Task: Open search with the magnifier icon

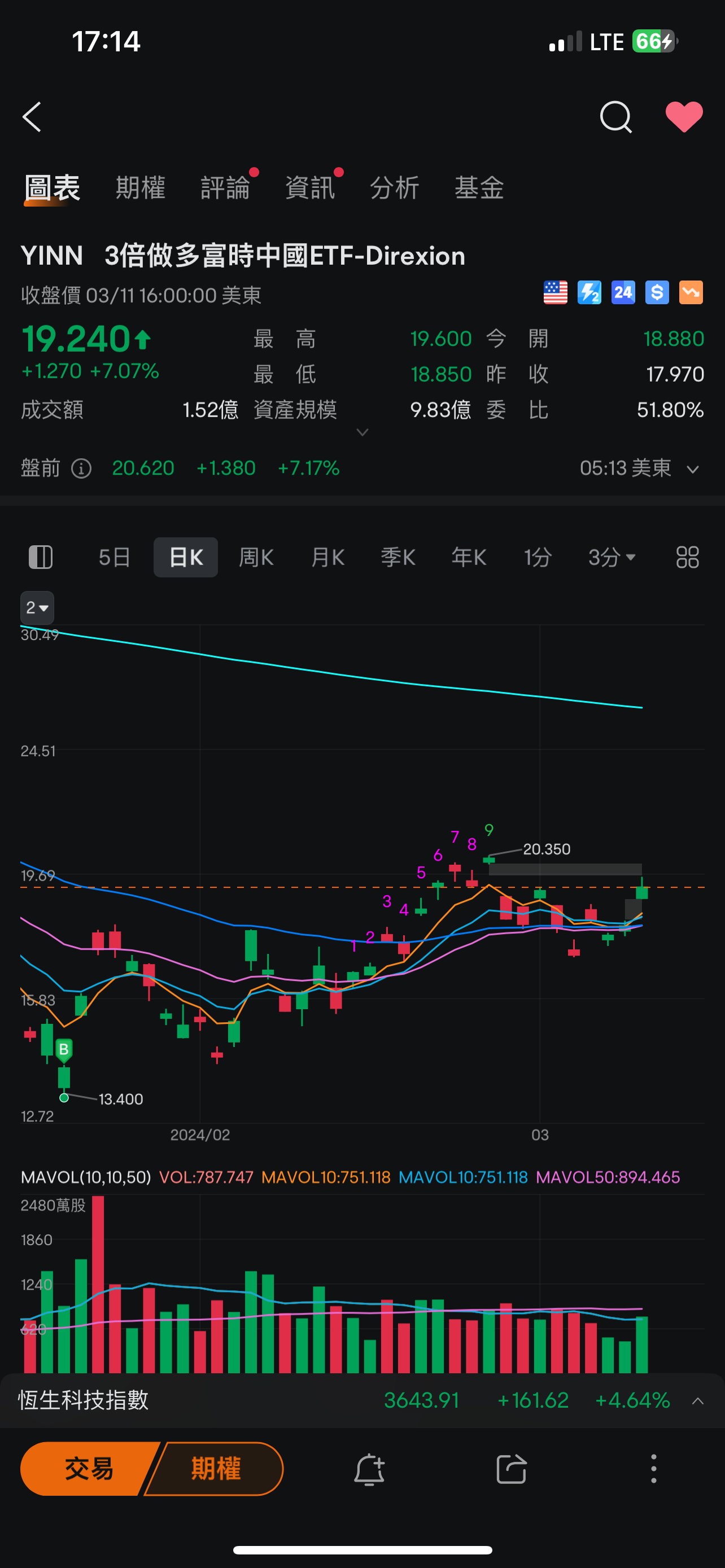Action: click(615, 117)
